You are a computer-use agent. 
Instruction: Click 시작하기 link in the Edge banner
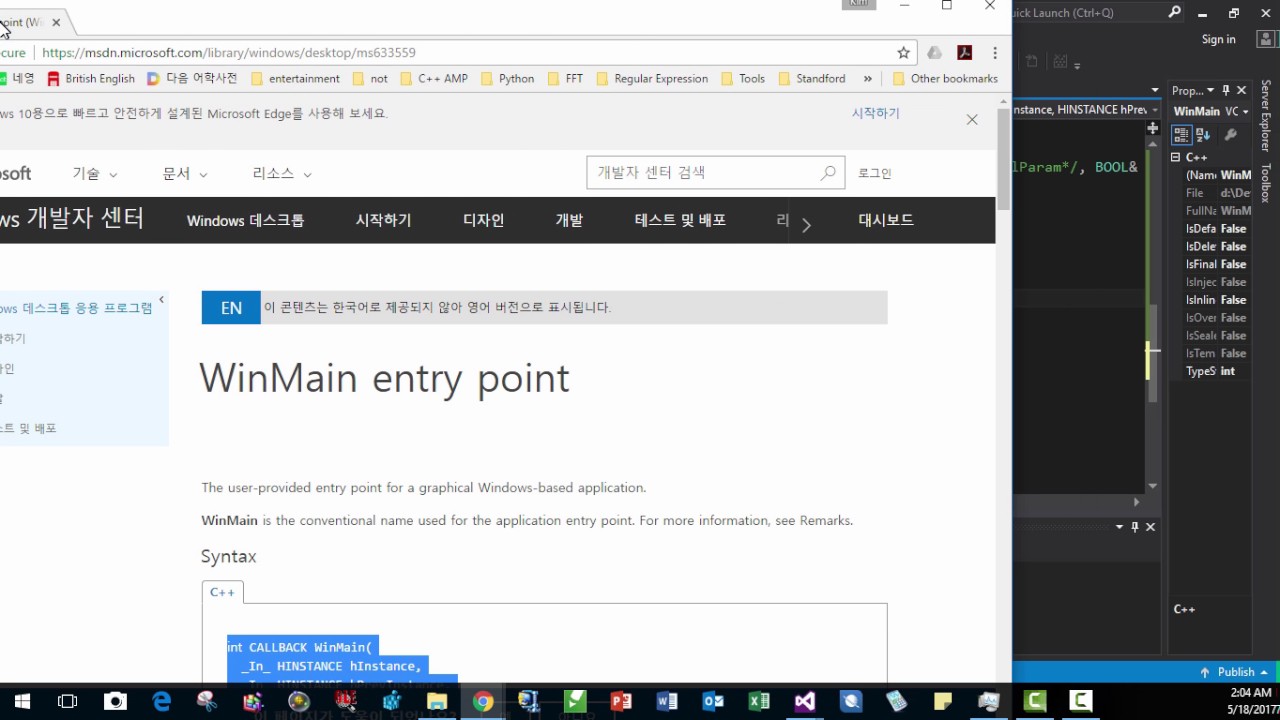coord(876,113)
